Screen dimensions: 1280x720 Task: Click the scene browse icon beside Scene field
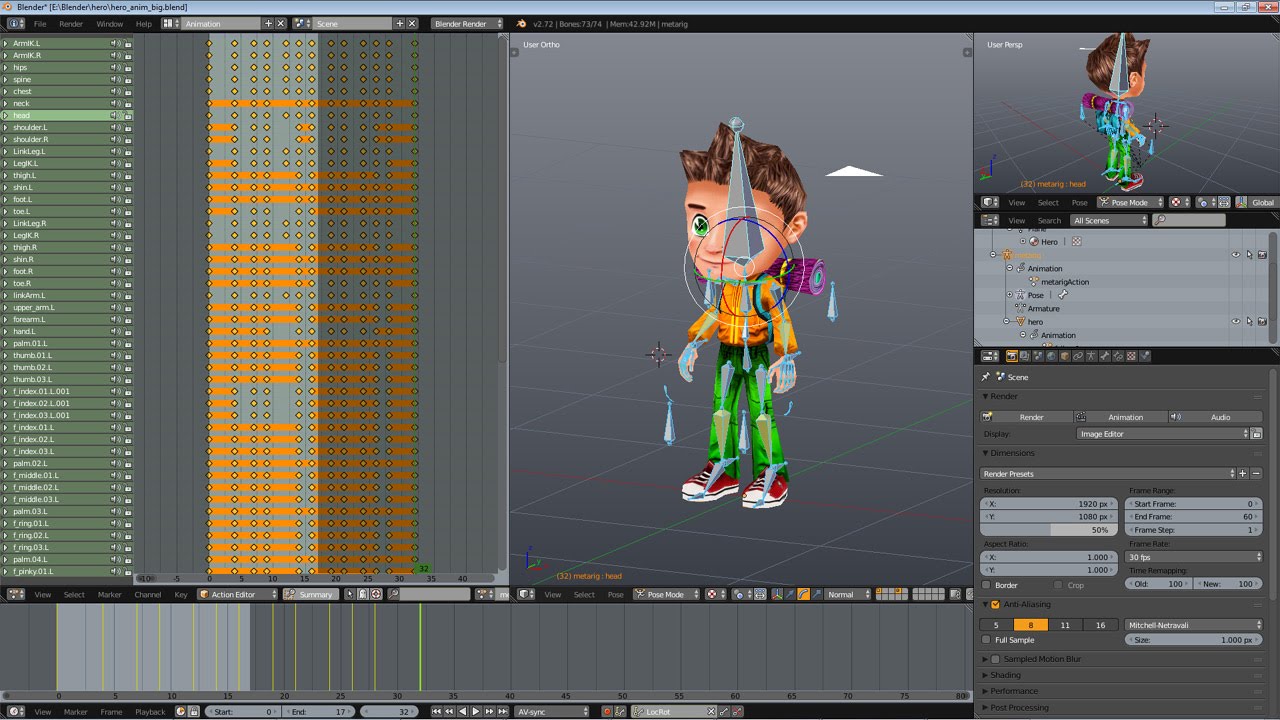click(303, 23)
